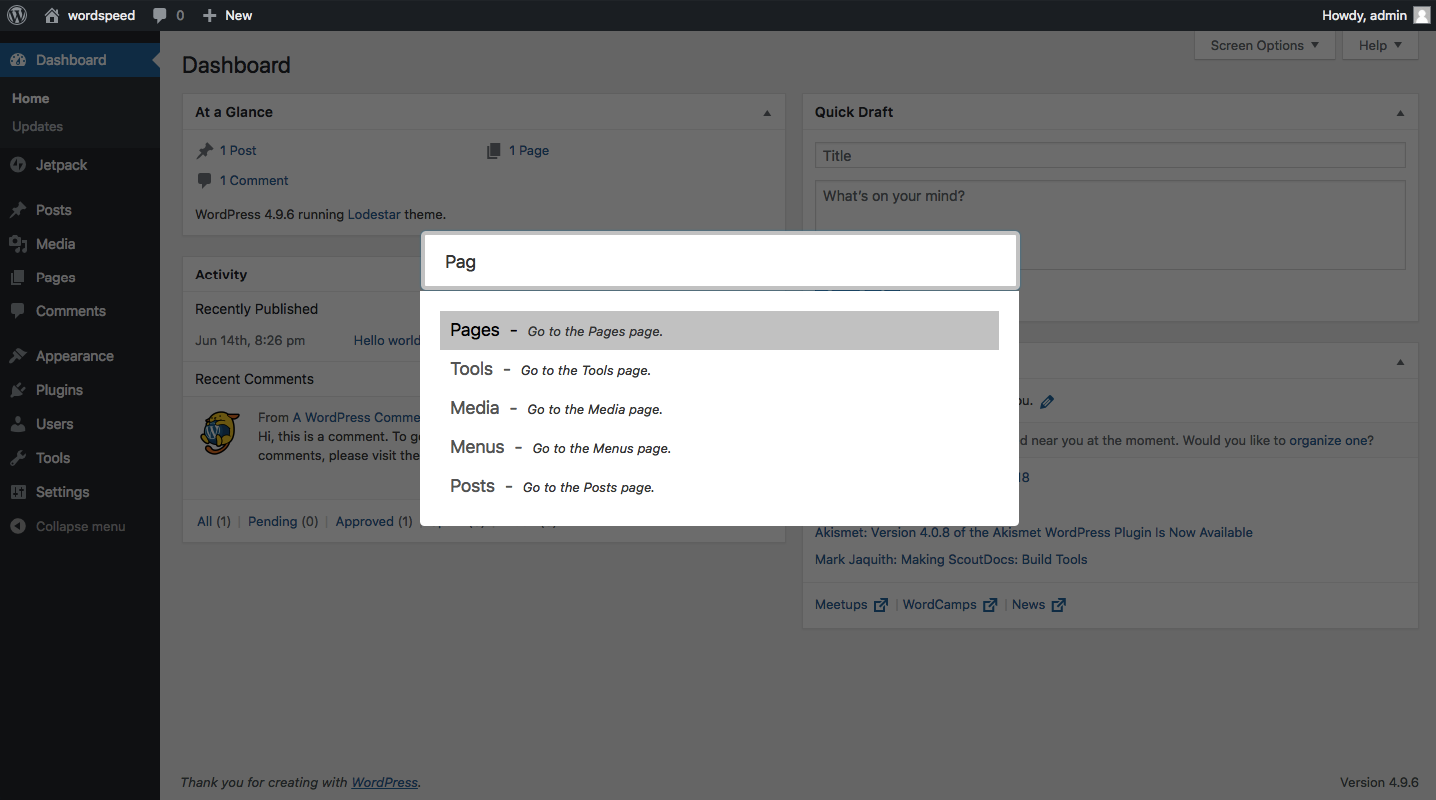Click the Jetpack sidebar icon
Viewport: 1436px width, 800px height.
18,165
